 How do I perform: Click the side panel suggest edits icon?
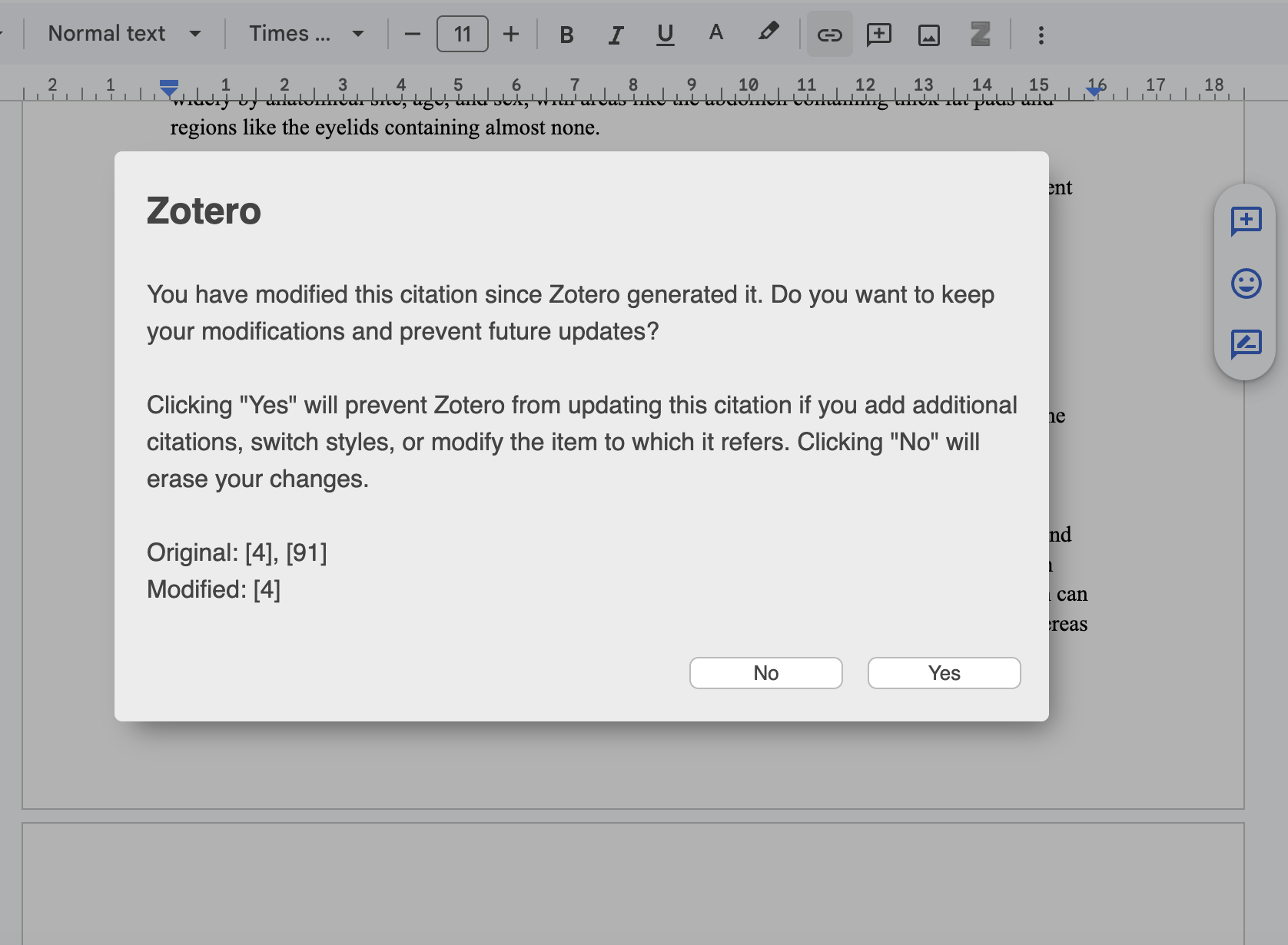(x=1246, y=344)
